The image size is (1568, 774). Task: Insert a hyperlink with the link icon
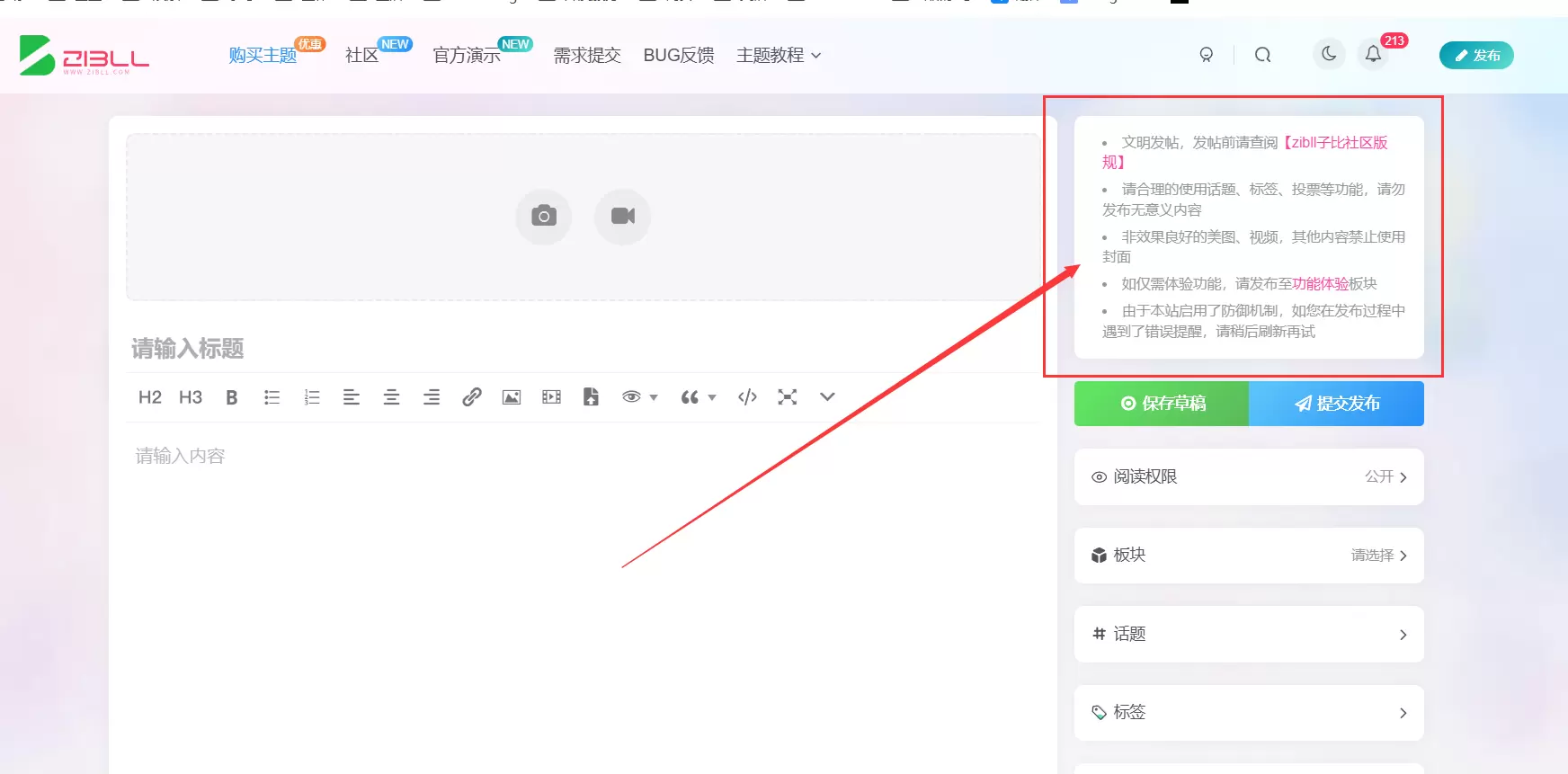[x=471, y=397]
